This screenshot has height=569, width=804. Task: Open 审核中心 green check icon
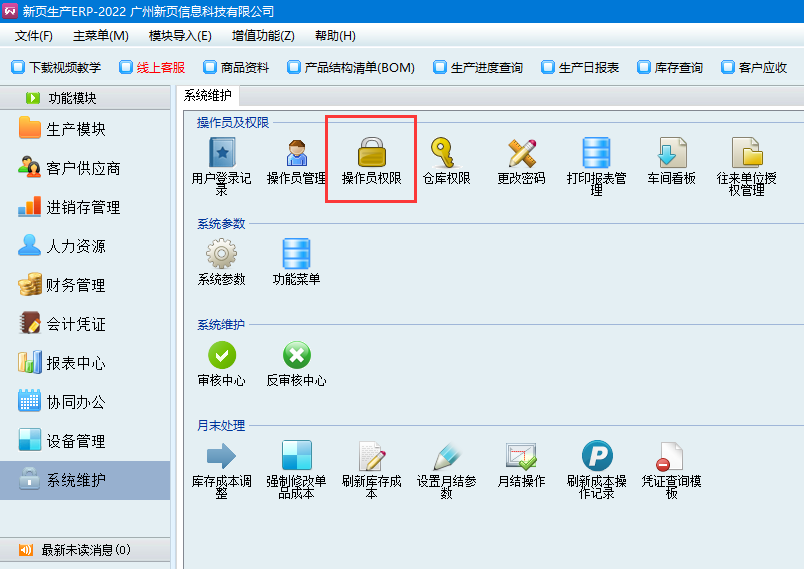[x=222, y=356]
